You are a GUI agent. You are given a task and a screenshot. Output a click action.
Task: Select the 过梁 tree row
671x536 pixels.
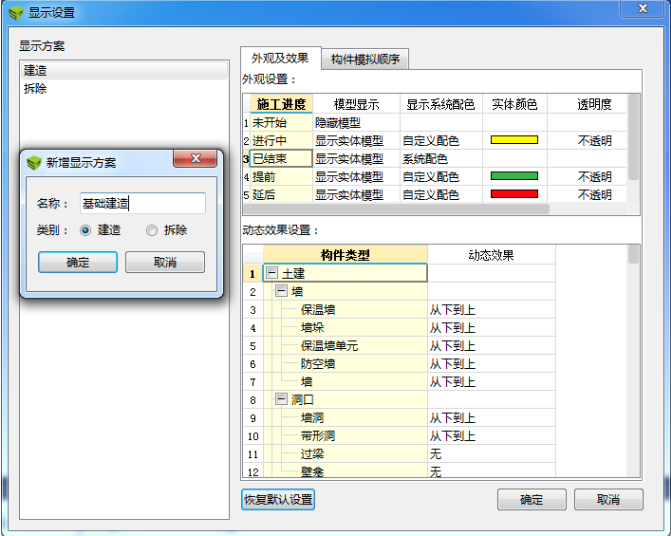point(345,453)
